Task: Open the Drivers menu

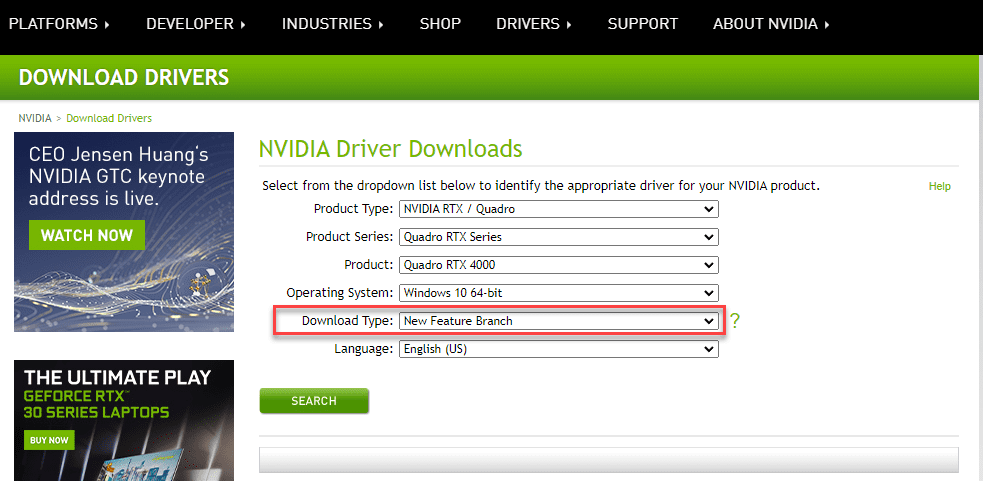Action: click(534, 24)
